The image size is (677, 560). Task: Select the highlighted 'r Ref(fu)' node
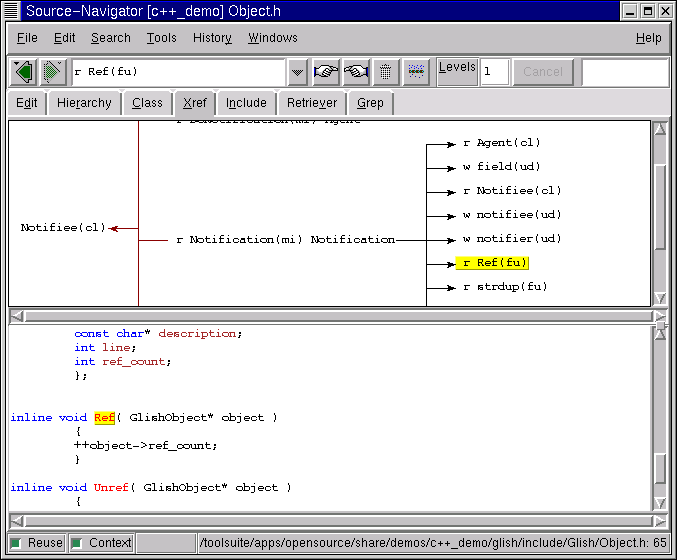493,263
